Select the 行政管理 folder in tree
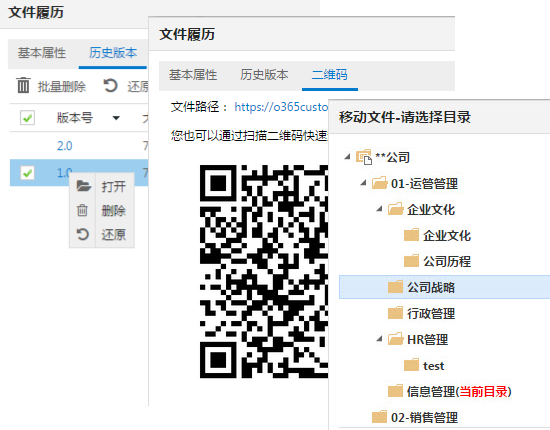Image resolution: width=550 pixels, height=430 pixels. (x=431, y=313)
